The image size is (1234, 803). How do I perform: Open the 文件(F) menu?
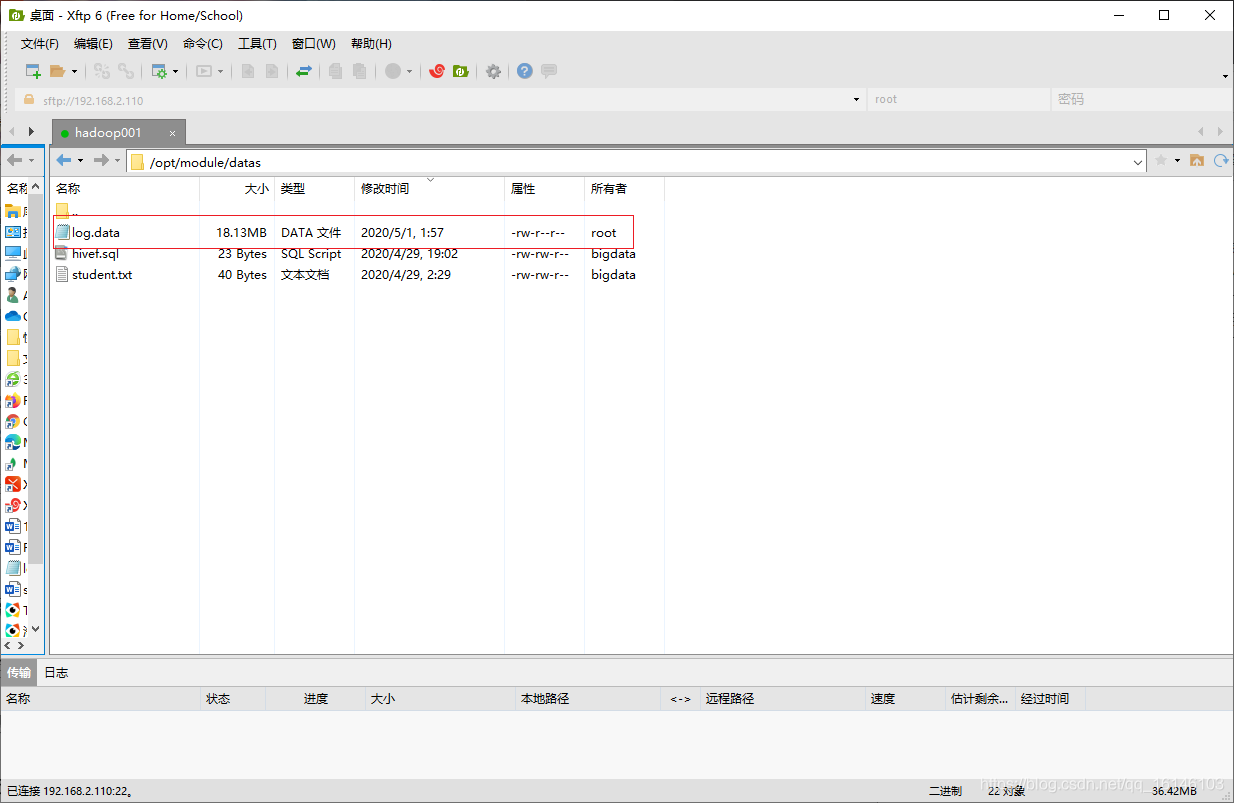(x=40, y=44)
